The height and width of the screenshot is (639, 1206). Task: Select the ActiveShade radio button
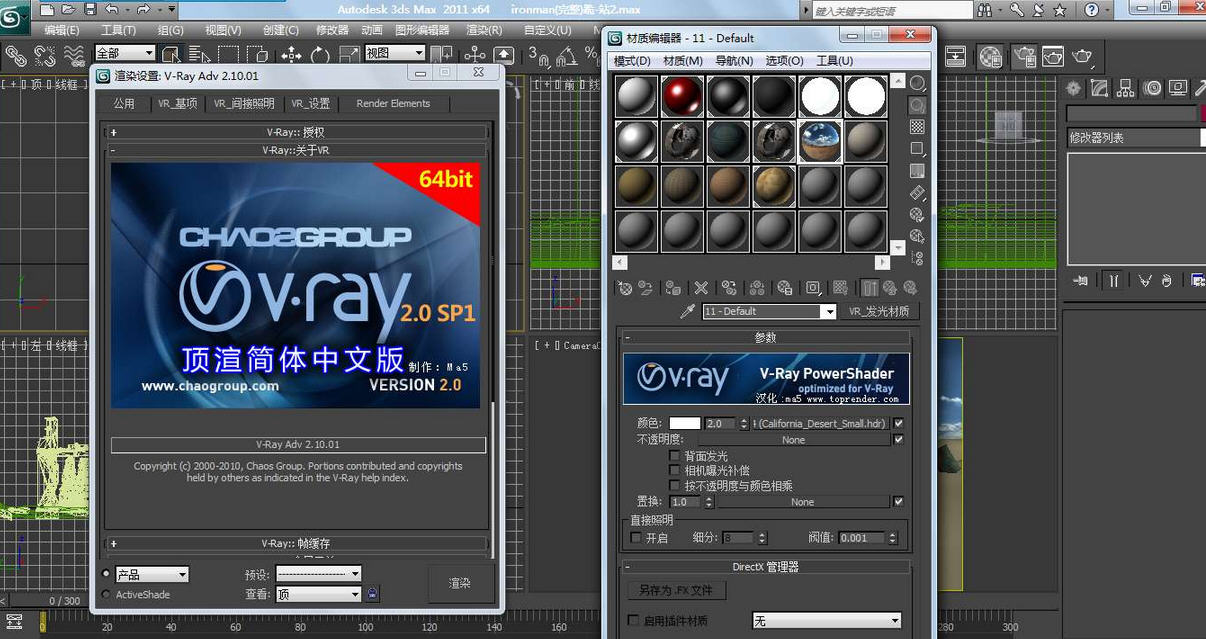(106, 594)
